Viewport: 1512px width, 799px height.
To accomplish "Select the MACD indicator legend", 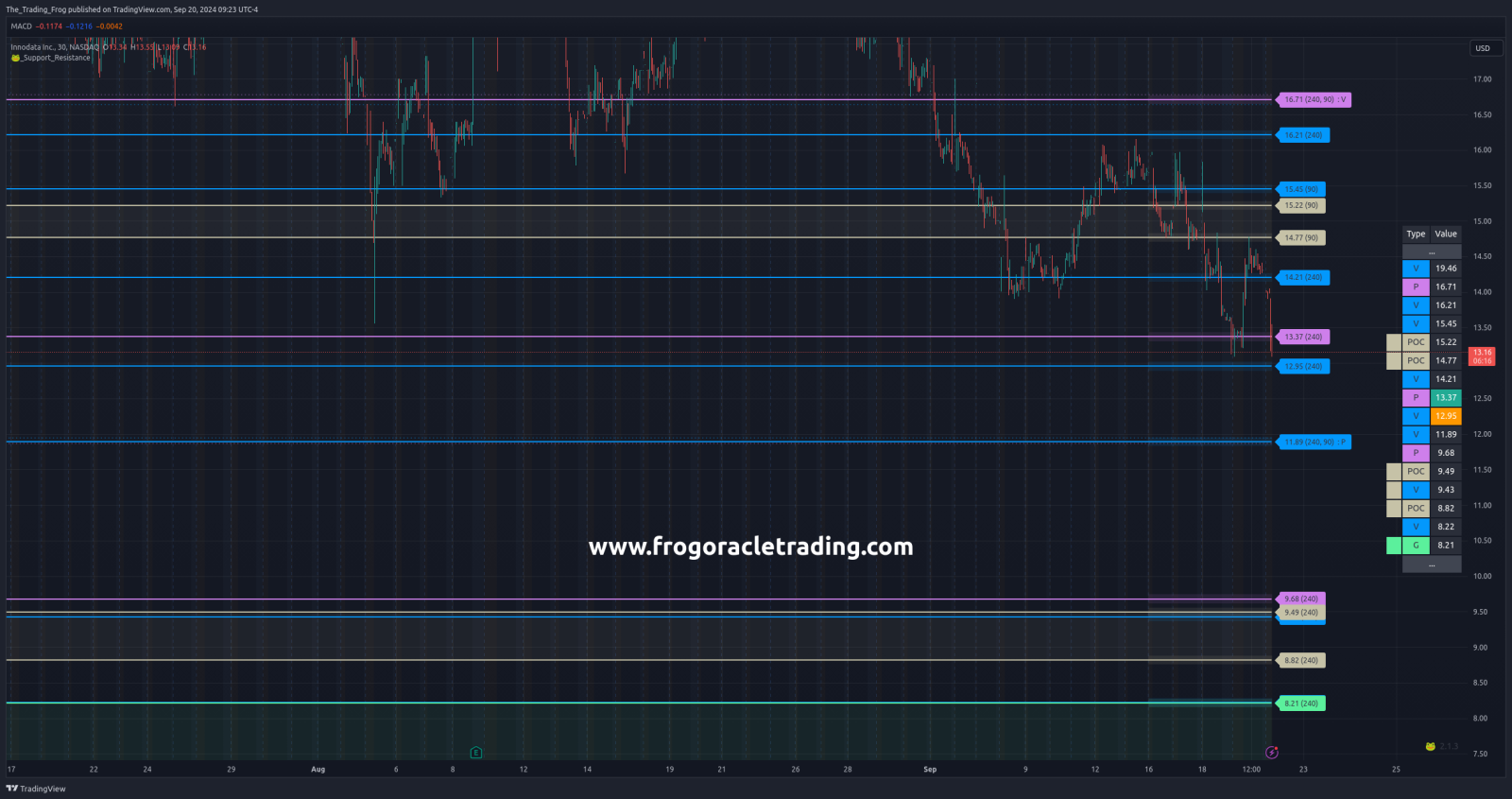I will 21,26.
